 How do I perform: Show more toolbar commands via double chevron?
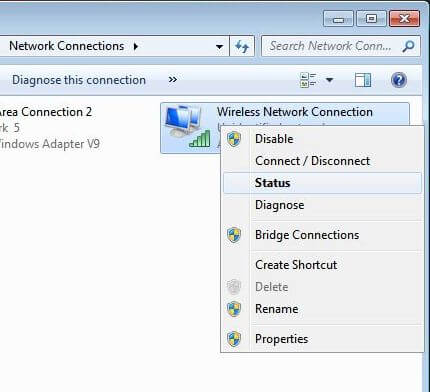click(x=173, y=80)
